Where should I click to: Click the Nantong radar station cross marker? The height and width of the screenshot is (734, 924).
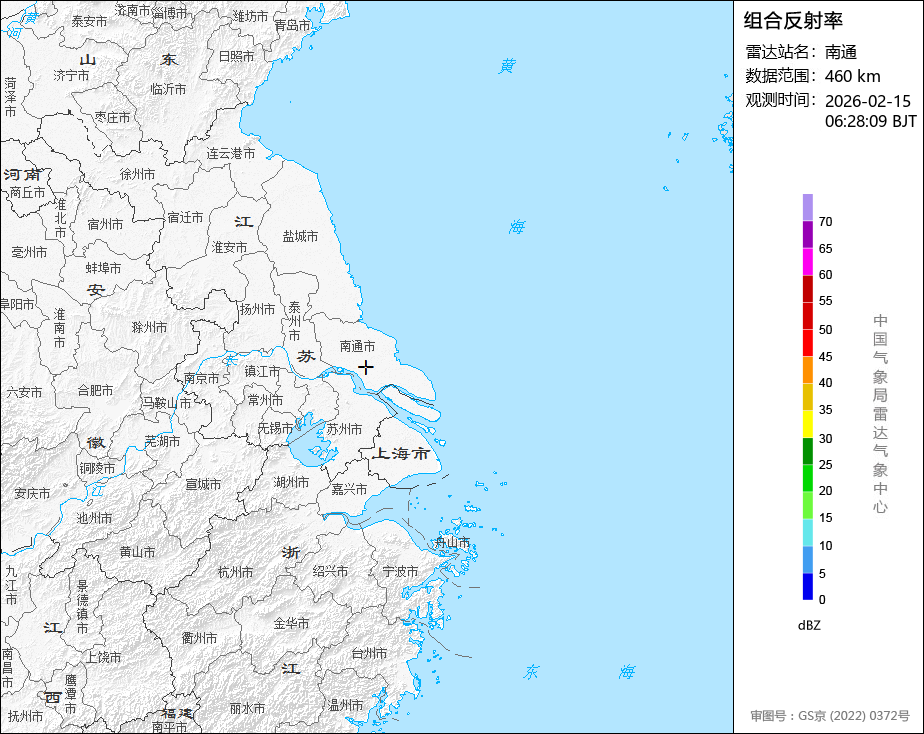click(366, 367)
